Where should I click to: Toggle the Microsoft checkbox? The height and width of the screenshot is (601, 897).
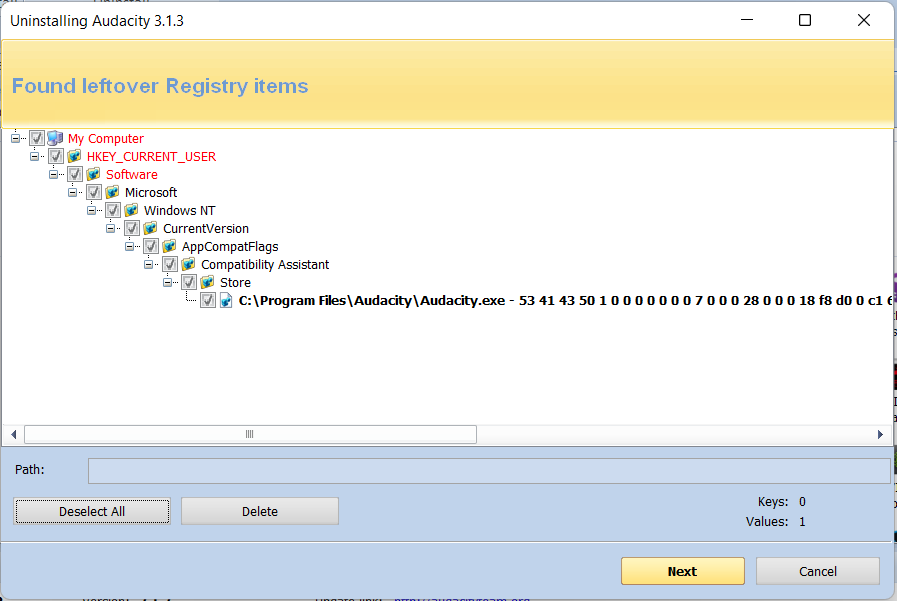coord(94,192)
